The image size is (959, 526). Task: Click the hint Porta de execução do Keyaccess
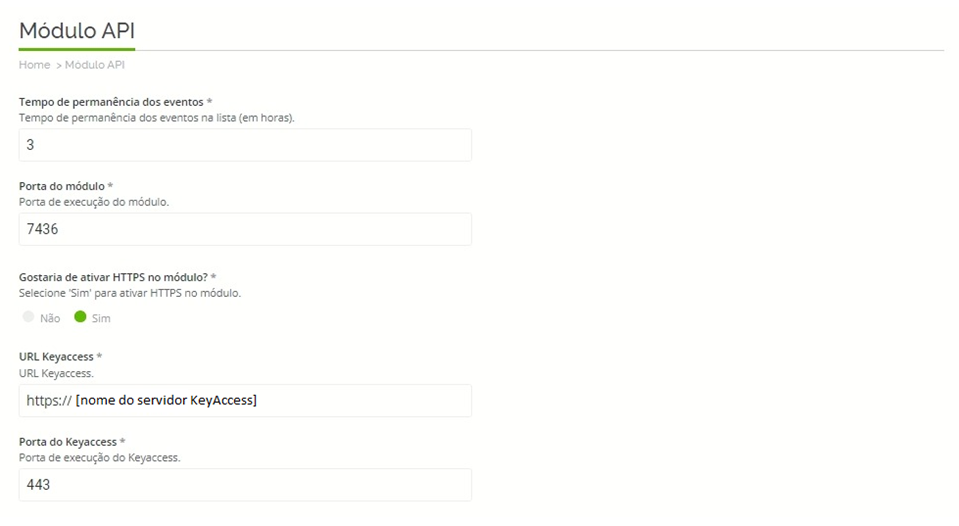pyautogui.click(x=100, y=457)
